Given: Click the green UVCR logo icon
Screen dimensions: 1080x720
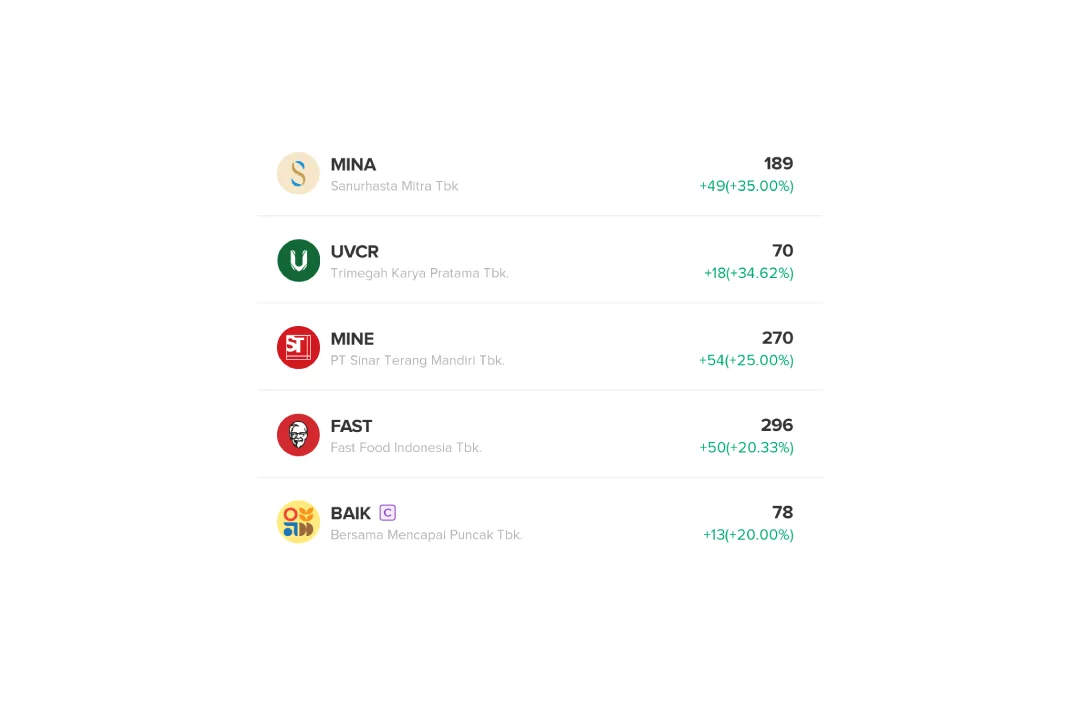Looking at the screenshot, I should click(298, 260).
